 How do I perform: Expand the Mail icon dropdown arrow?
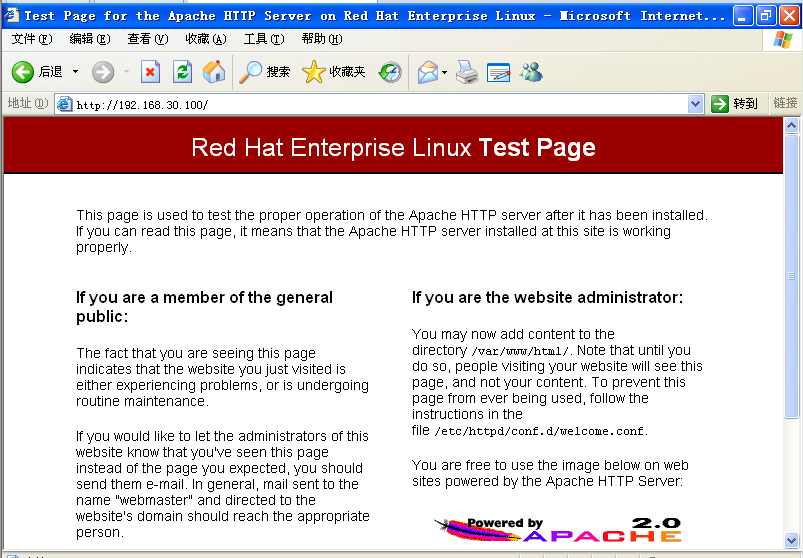(445, 72)
